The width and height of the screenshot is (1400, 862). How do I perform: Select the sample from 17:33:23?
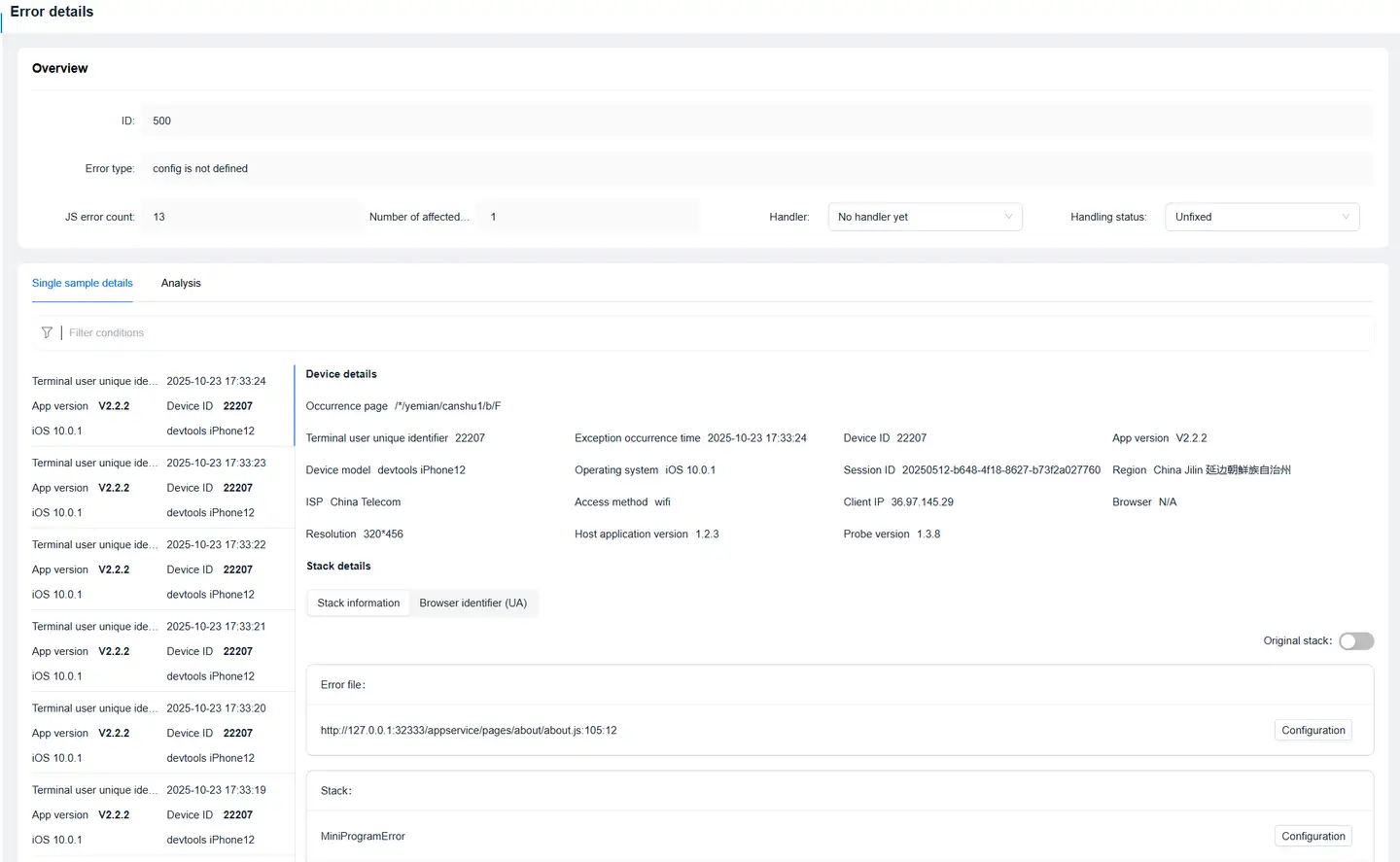click(156, 488)
